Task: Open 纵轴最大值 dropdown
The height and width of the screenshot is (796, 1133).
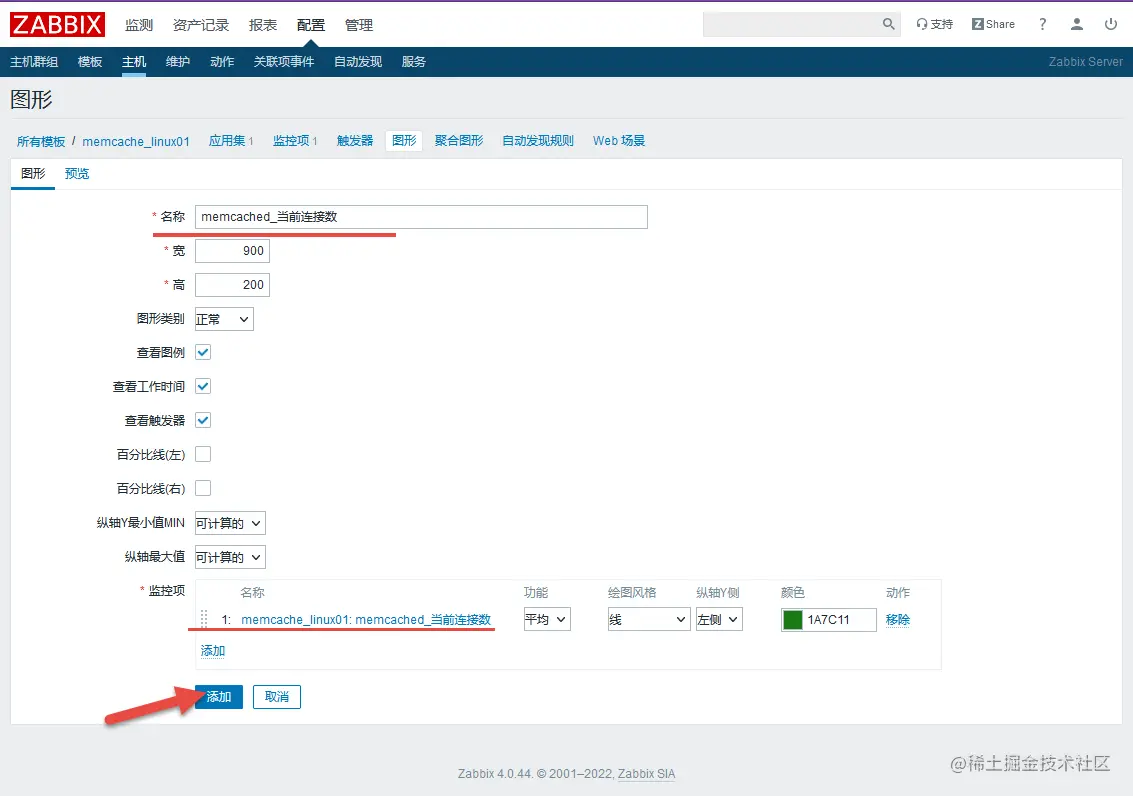Action: coord(231,557)
